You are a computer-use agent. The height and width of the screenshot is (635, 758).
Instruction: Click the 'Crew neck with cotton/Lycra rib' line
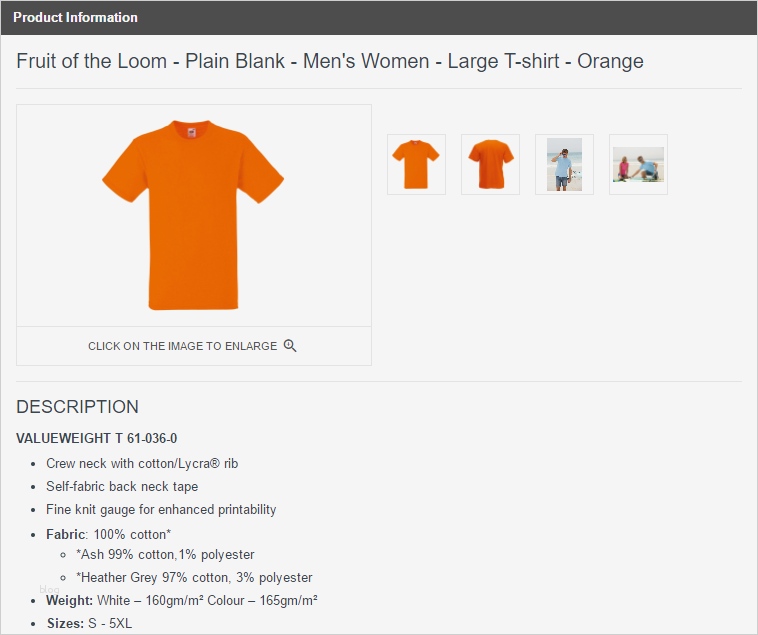tap(142, 463)
